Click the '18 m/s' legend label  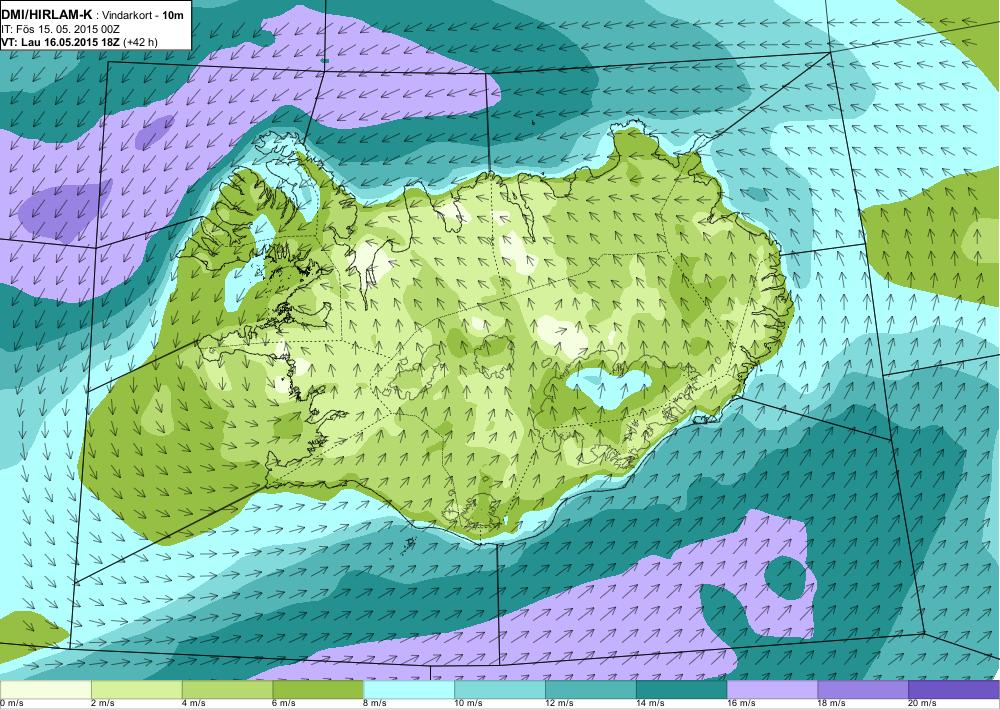(832, 704)
